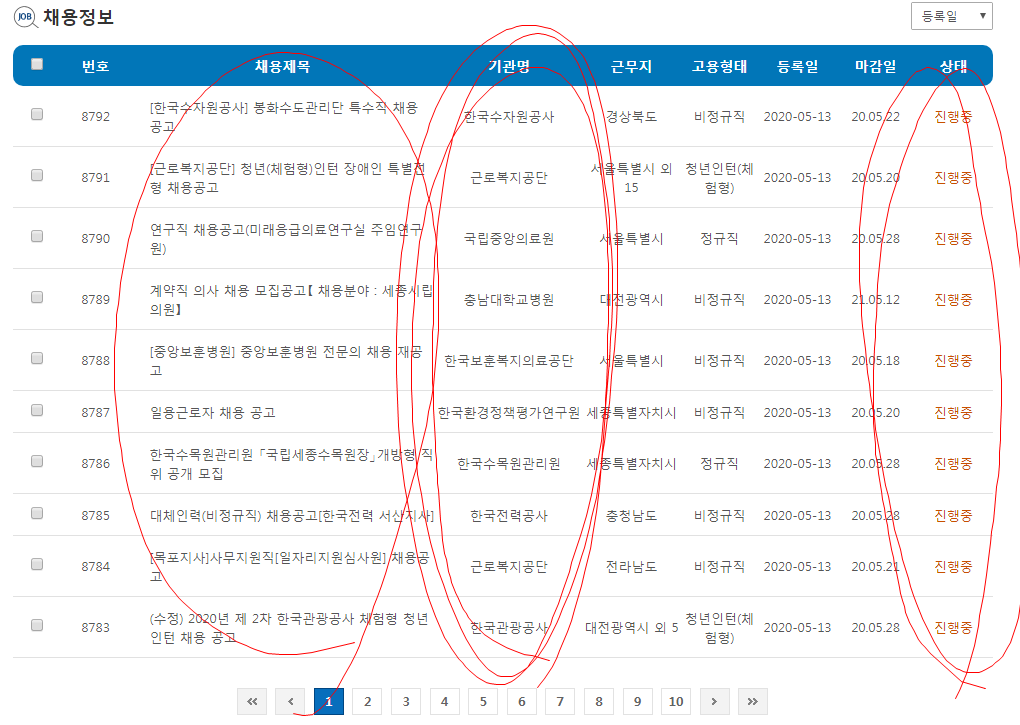Open 근로복지공단 청년인턴 장애인 특별전형 공고

point(287,178)
